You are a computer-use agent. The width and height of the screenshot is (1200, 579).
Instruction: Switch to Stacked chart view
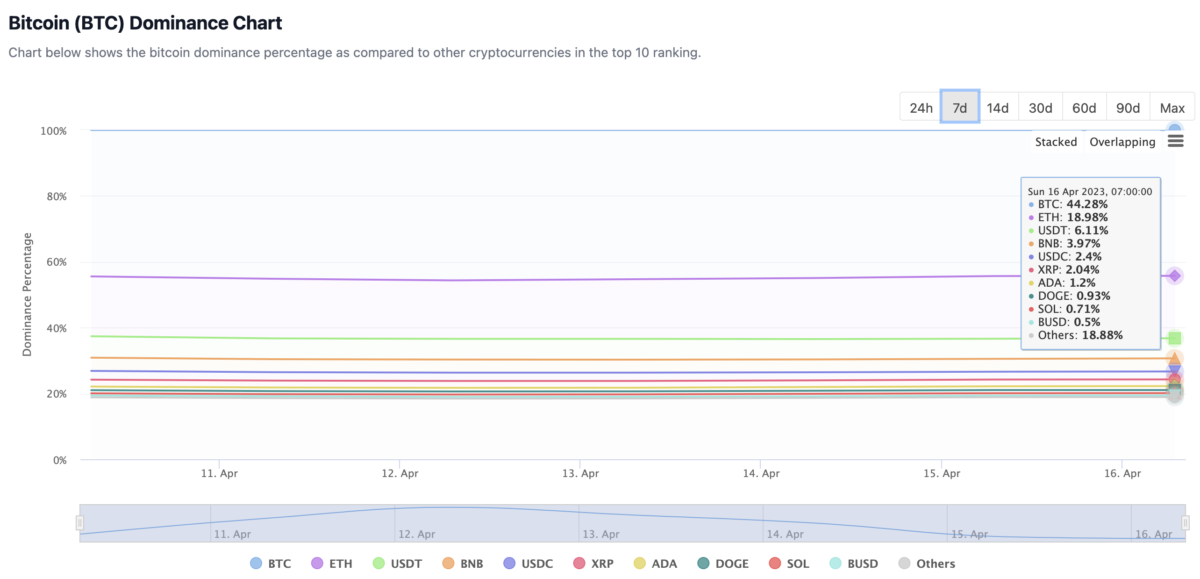click(1056, 141)
